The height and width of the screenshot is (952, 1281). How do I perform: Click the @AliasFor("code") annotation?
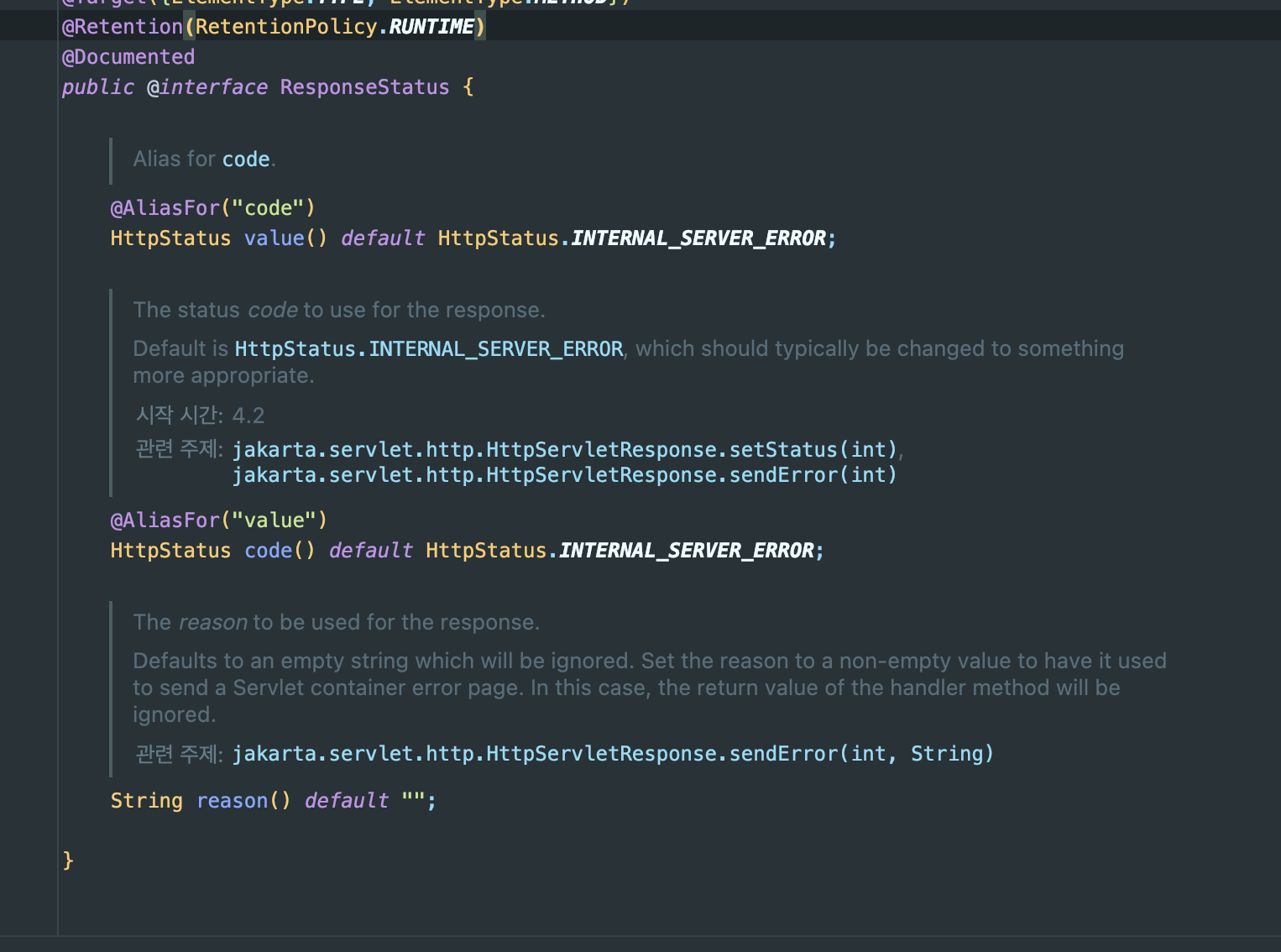point(213,208)
